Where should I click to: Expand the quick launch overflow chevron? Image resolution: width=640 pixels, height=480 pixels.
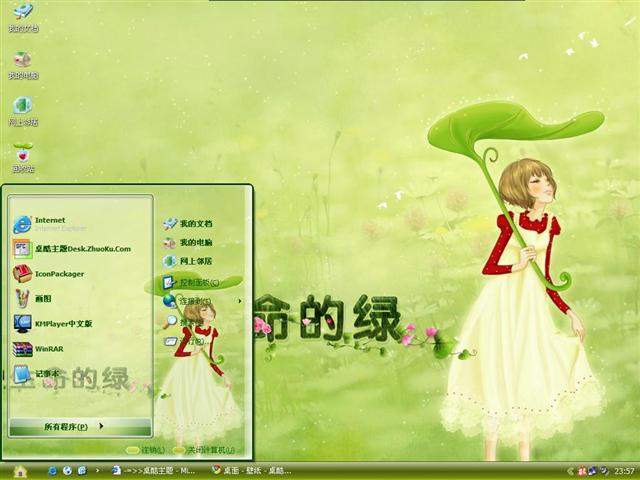coord(97,471)
